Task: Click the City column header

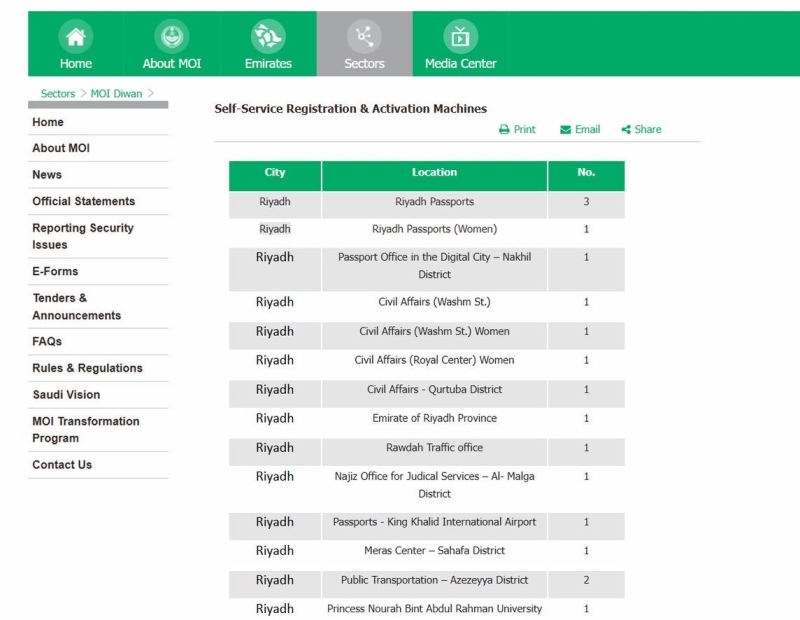Action: (x=275, y=173)
